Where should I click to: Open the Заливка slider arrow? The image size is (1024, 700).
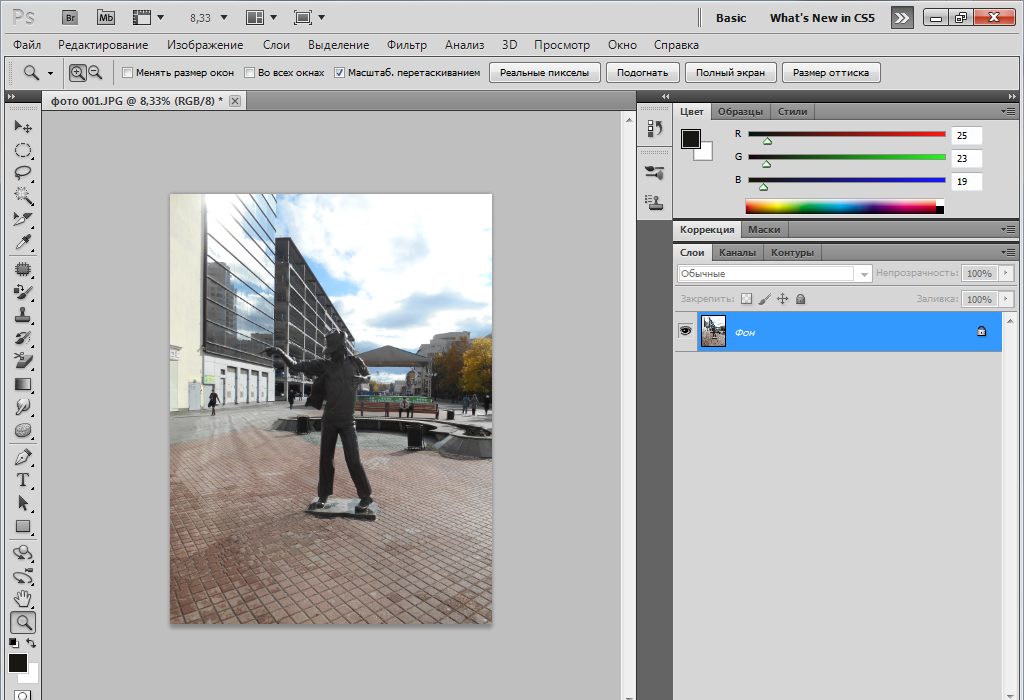pyautogui.click(x=1006, y=299)
